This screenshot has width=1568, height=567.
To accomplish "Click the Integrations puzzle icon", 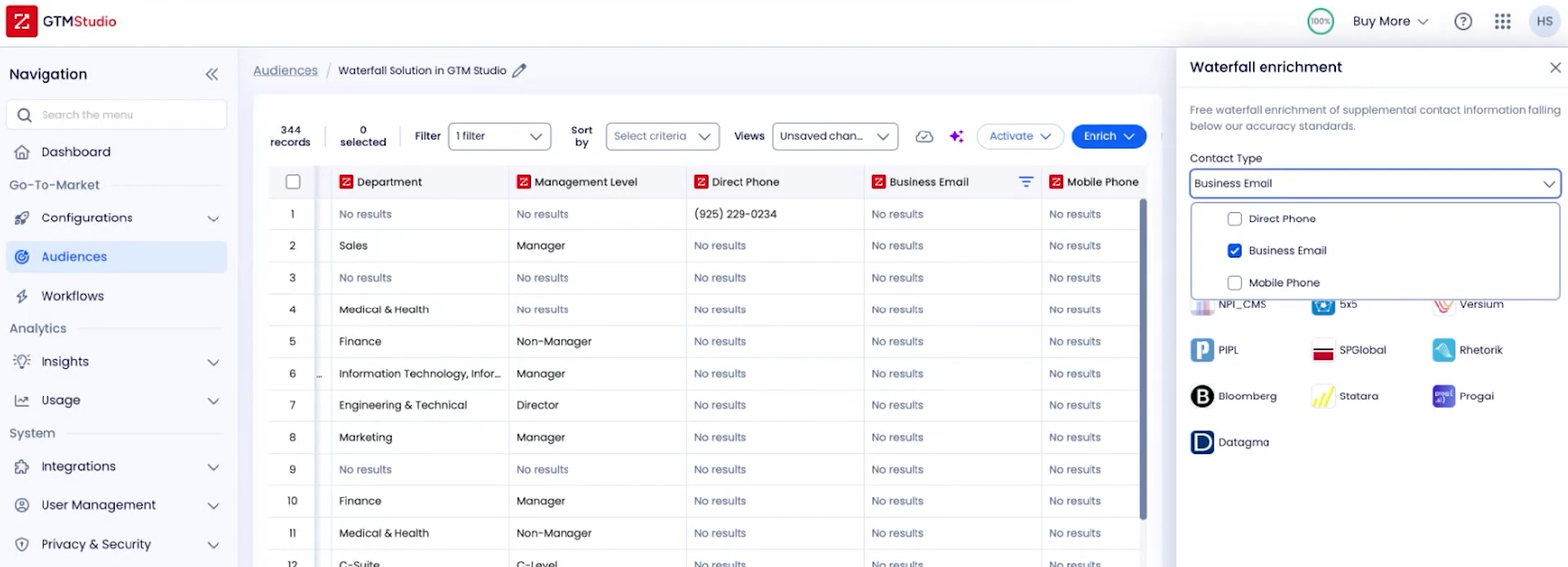I will (x=22, y=466).
